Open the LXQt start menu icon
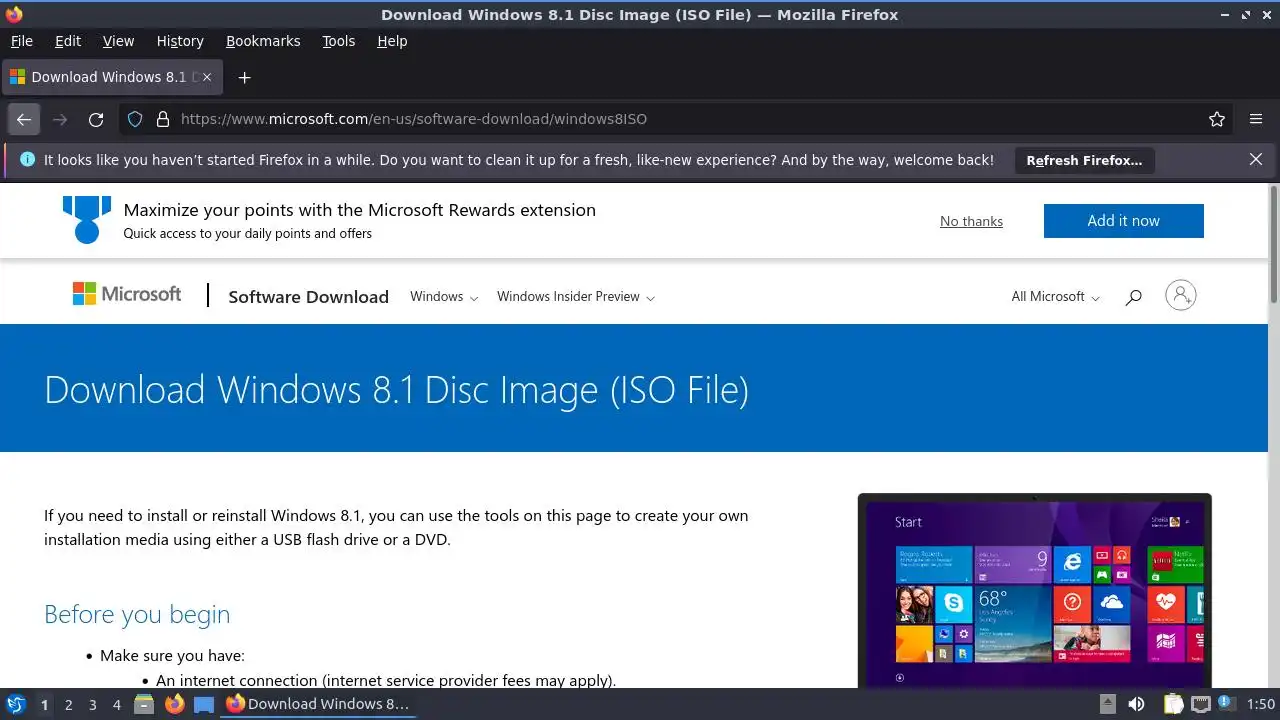Screen dimensions: 1280x720 15,704
